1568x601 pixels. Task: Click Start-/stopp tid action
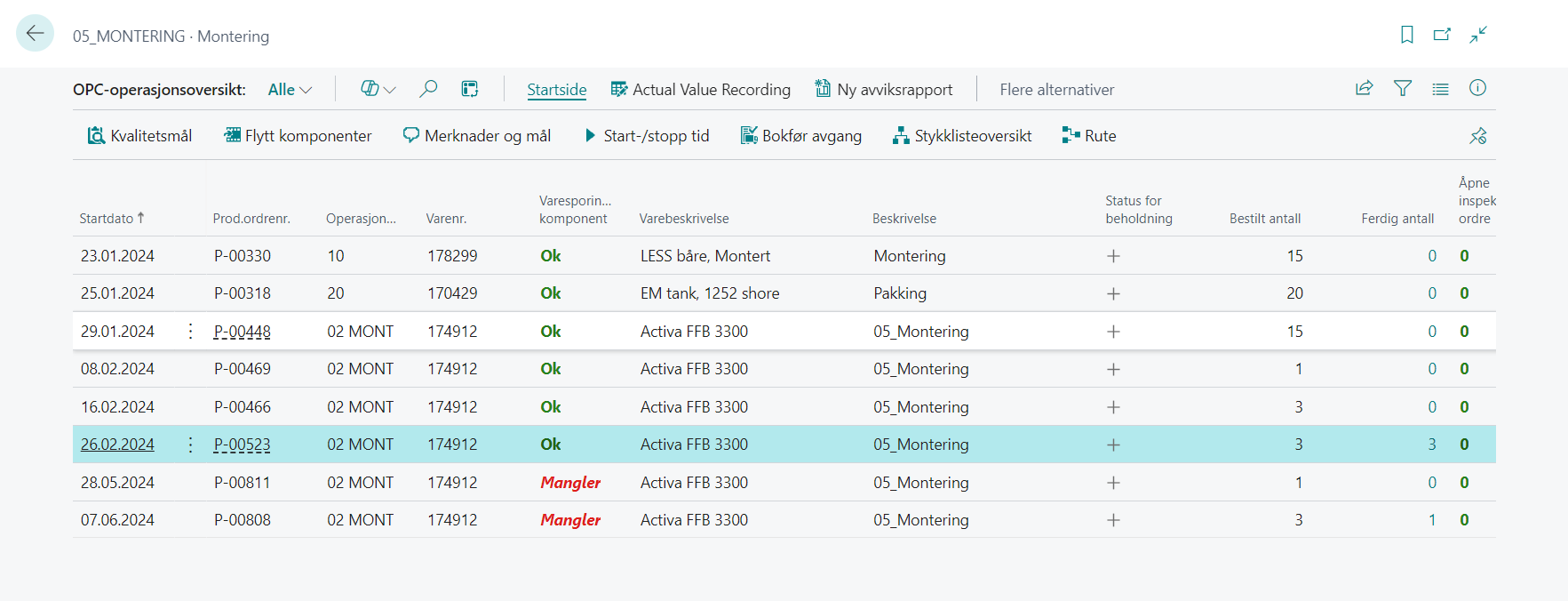(647, 136)
